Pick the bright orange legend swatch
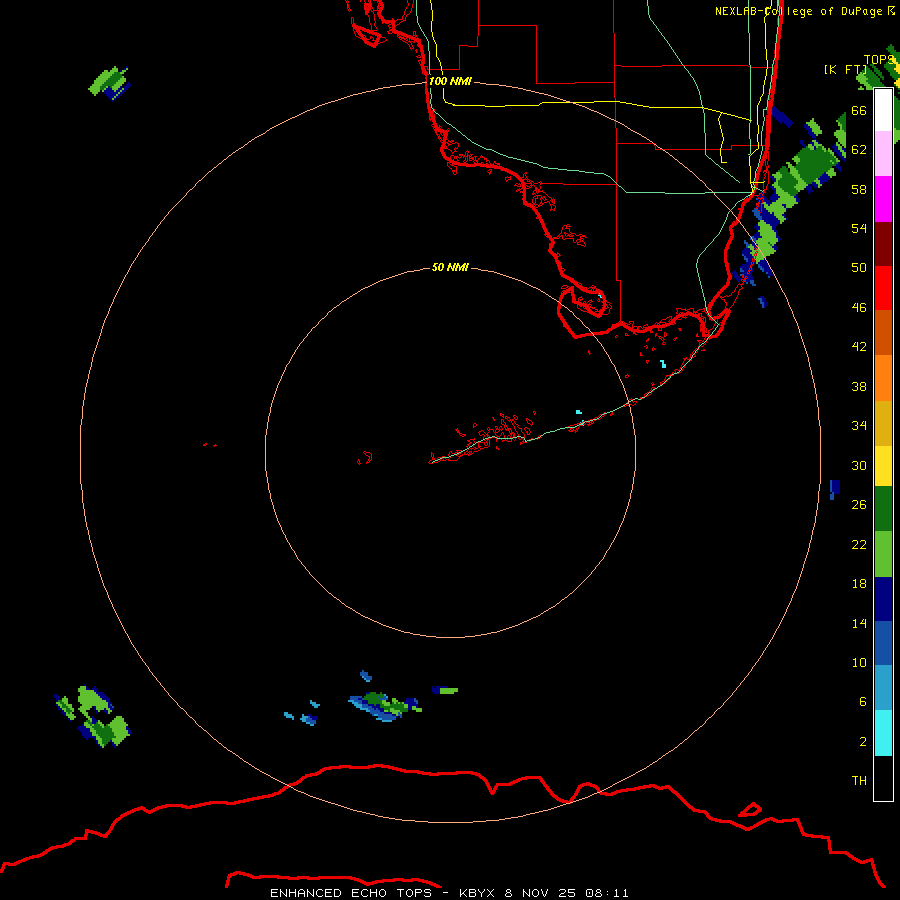 (883, 378)
